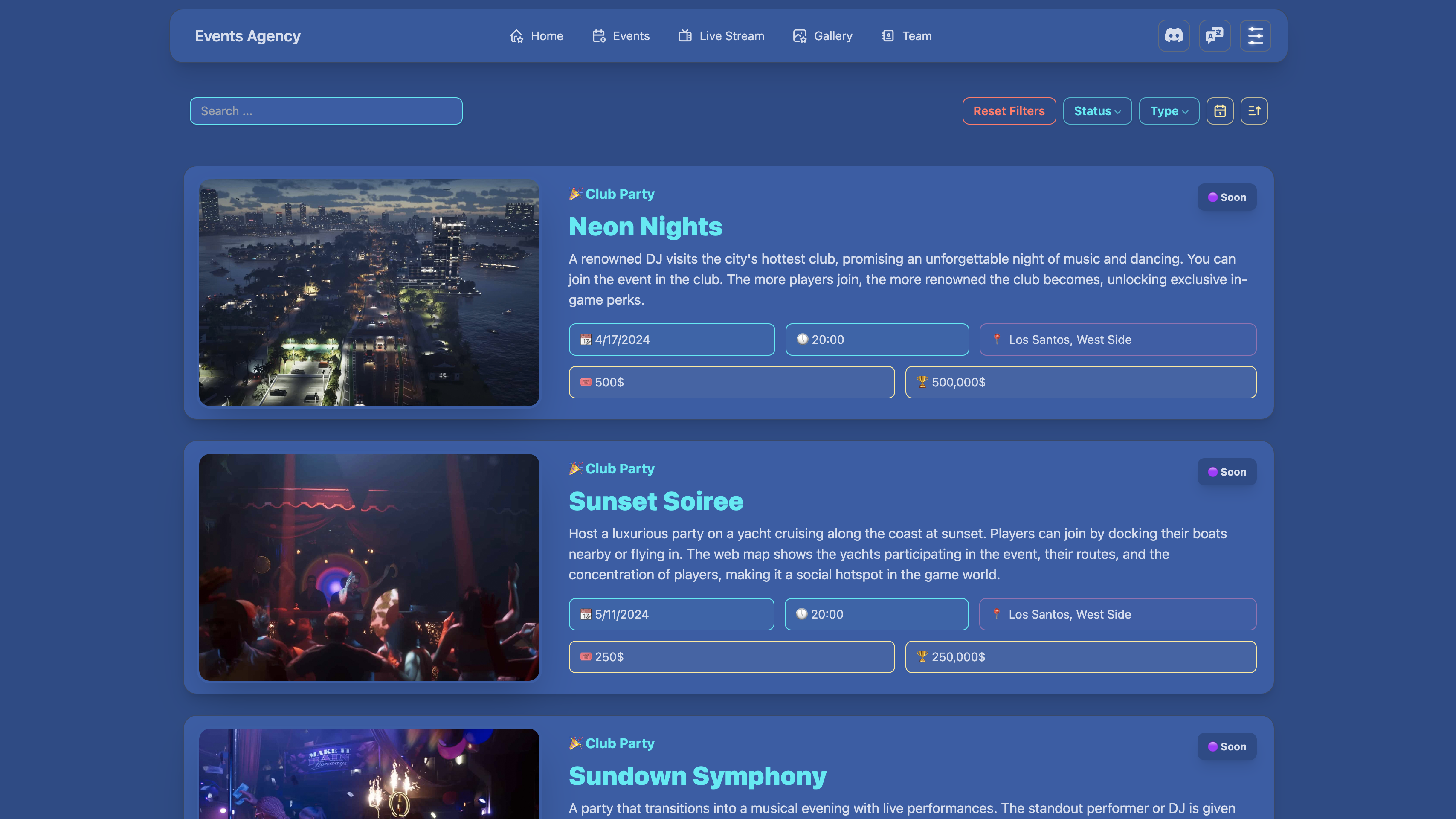Open the Team nav link
Image resolution: width=1456 pixels, height=819 pixels.
click(906, 36)
